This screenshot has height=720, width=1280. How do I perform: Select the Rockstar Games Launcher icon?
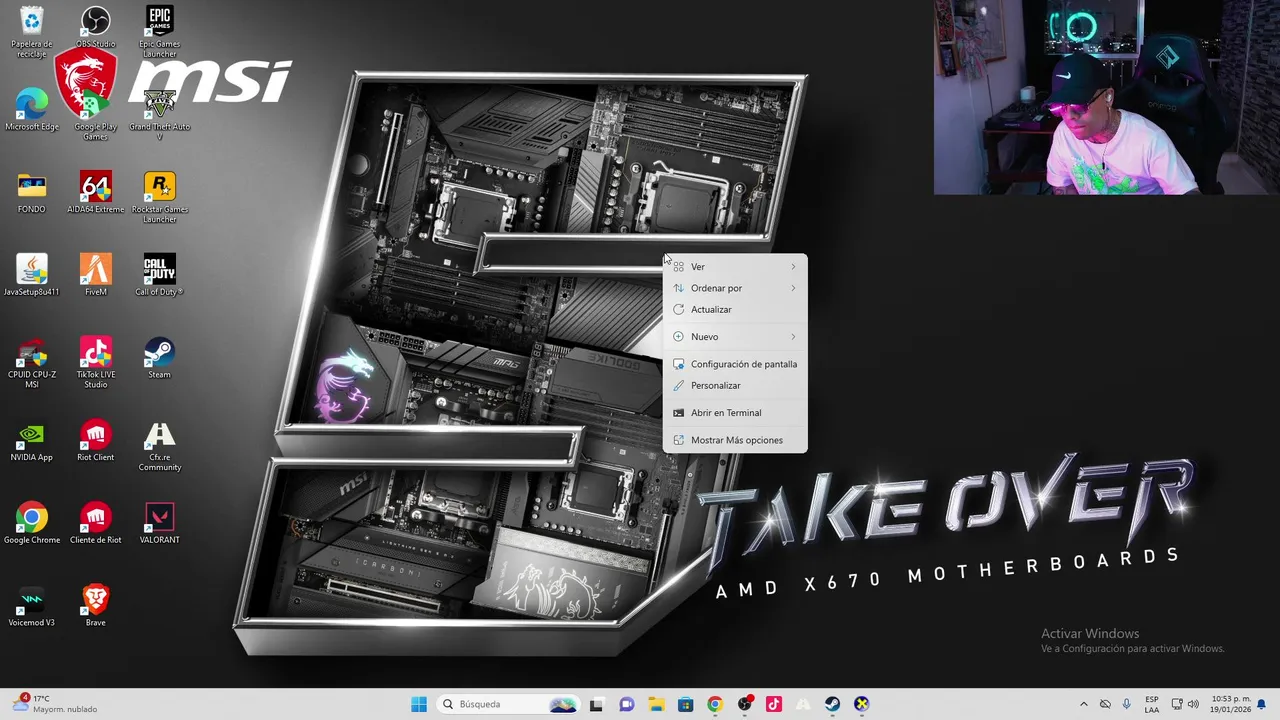(x=159, y=197)
